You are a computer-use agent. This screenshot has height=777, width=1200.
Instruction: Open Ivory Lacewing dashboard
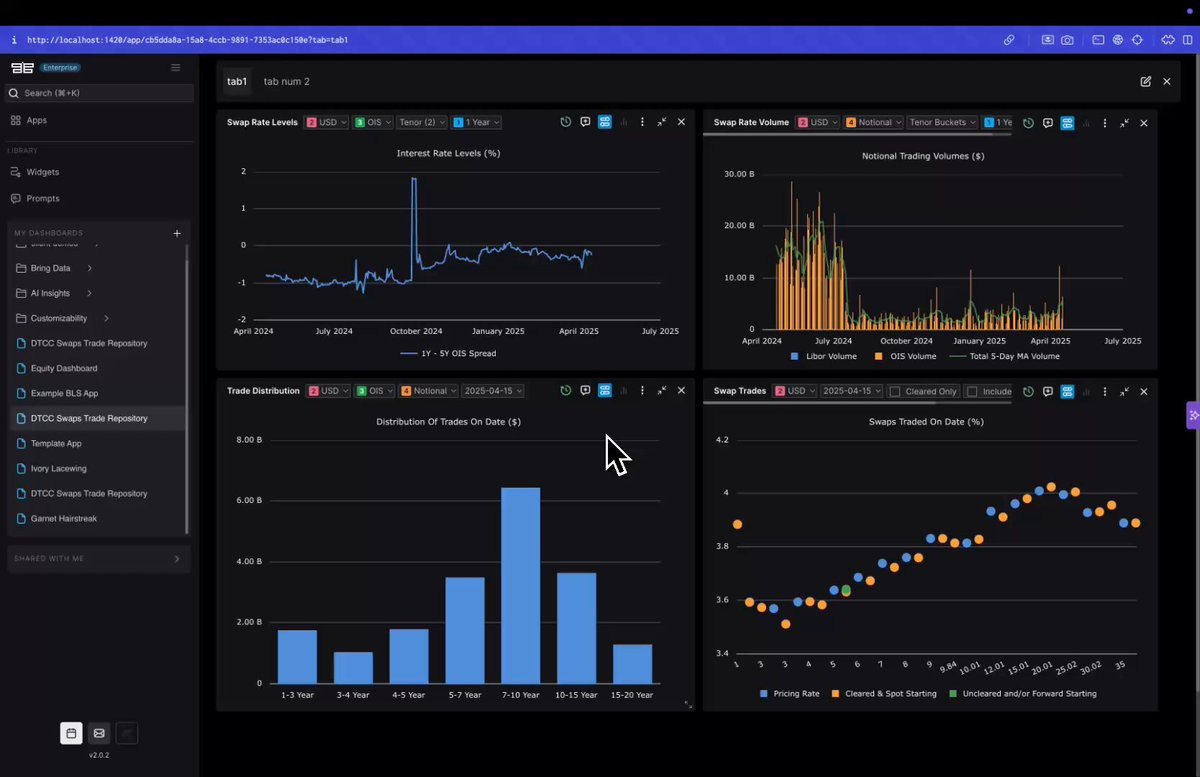(x=58, y=468)
